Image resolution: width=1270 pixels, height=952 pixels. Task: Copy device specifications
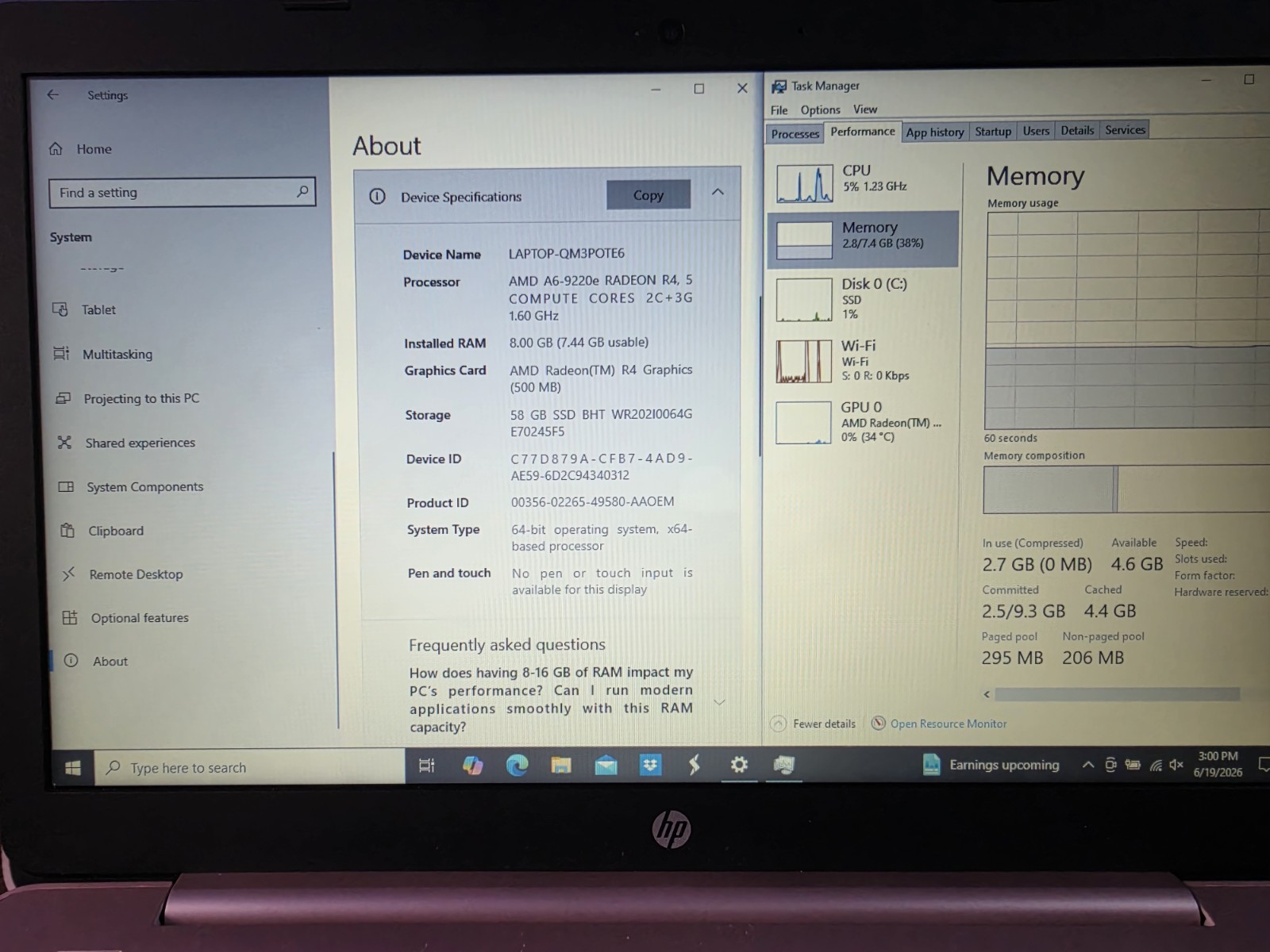648,195
